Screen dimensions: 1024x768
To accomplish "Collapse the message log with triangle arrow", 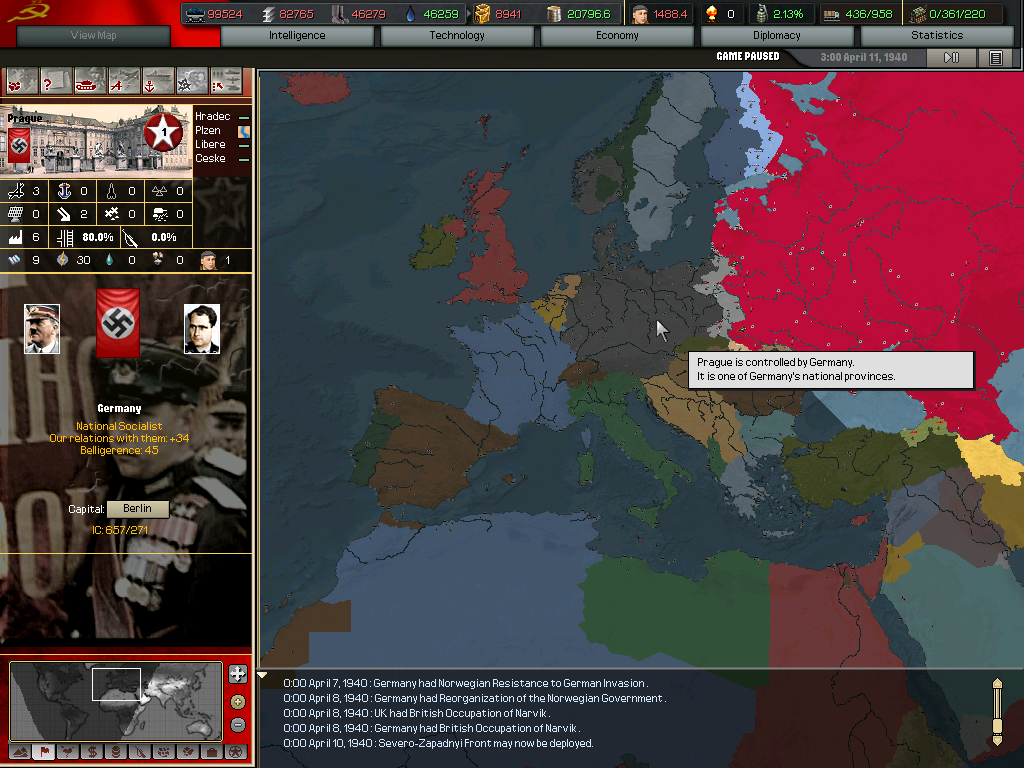I will (263, 675).
